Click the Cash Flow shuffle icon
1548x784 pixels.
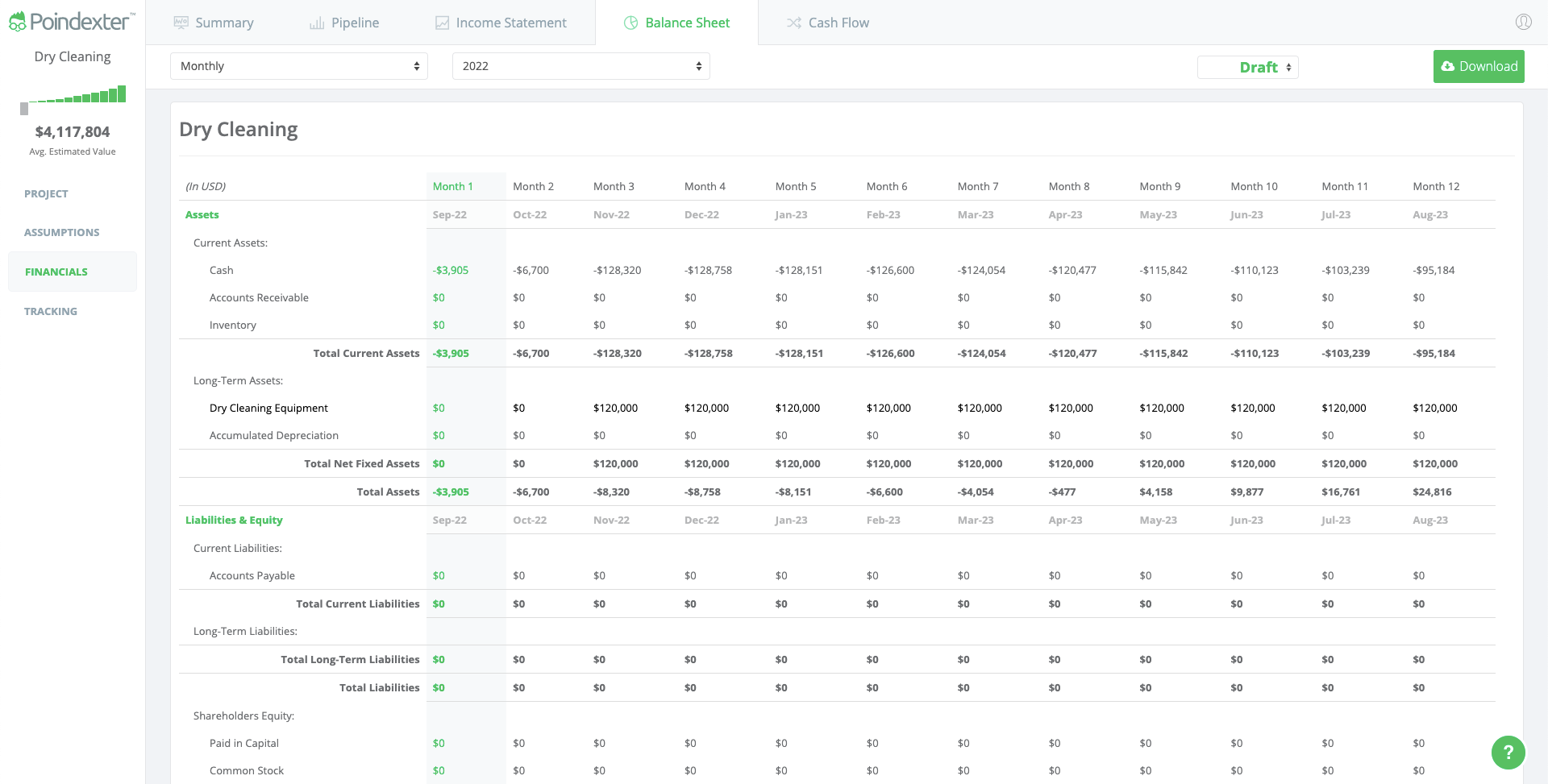(x=794, y=23)
